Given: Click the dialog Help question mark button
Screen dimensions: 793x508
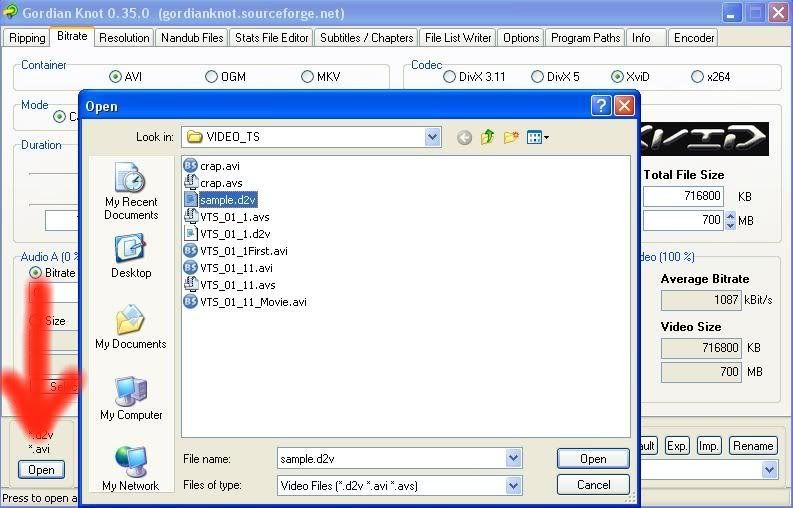Looking at the screenshot, I should [x=600, y=106].
